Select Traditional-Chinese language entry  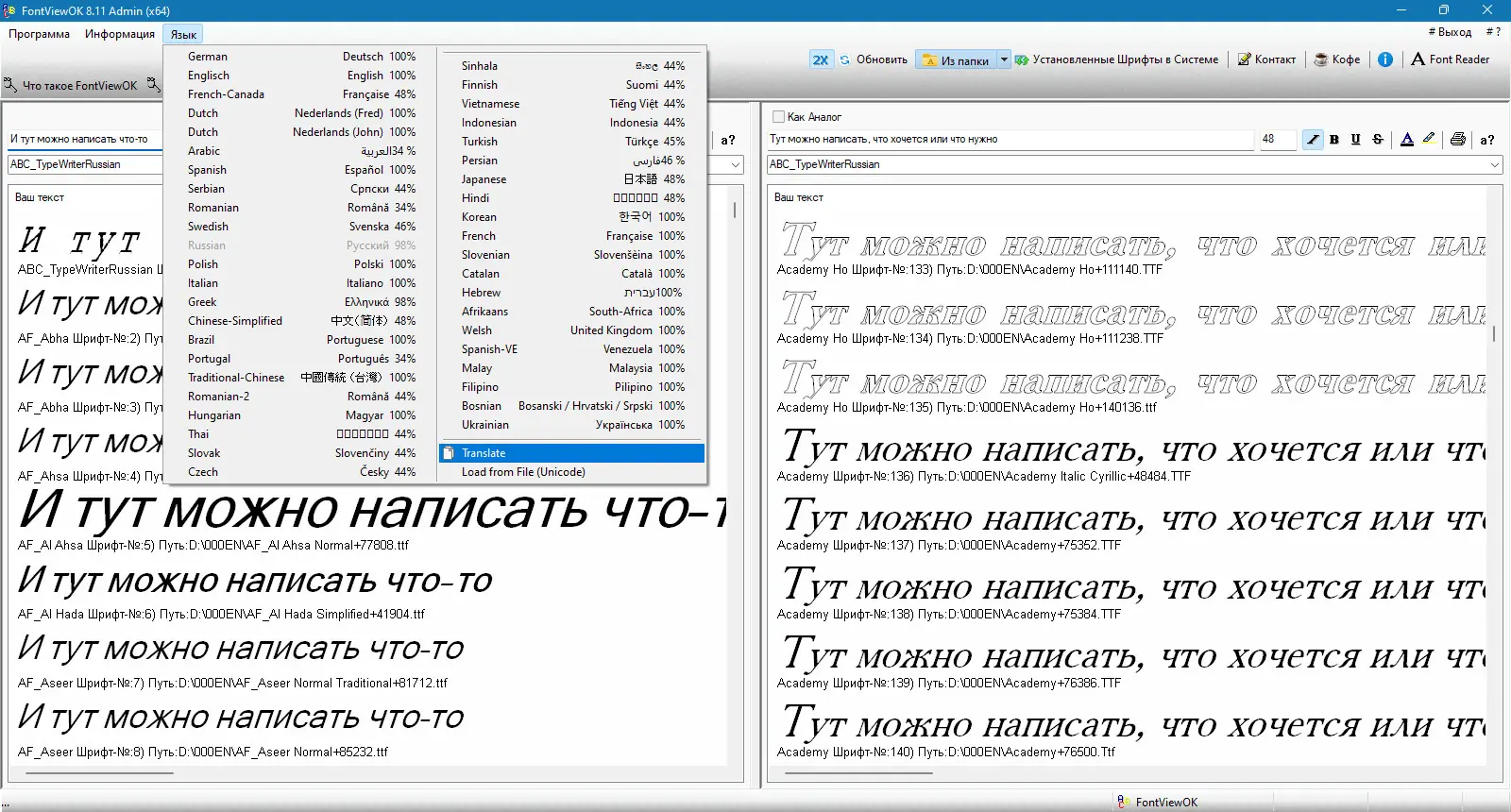301,378
